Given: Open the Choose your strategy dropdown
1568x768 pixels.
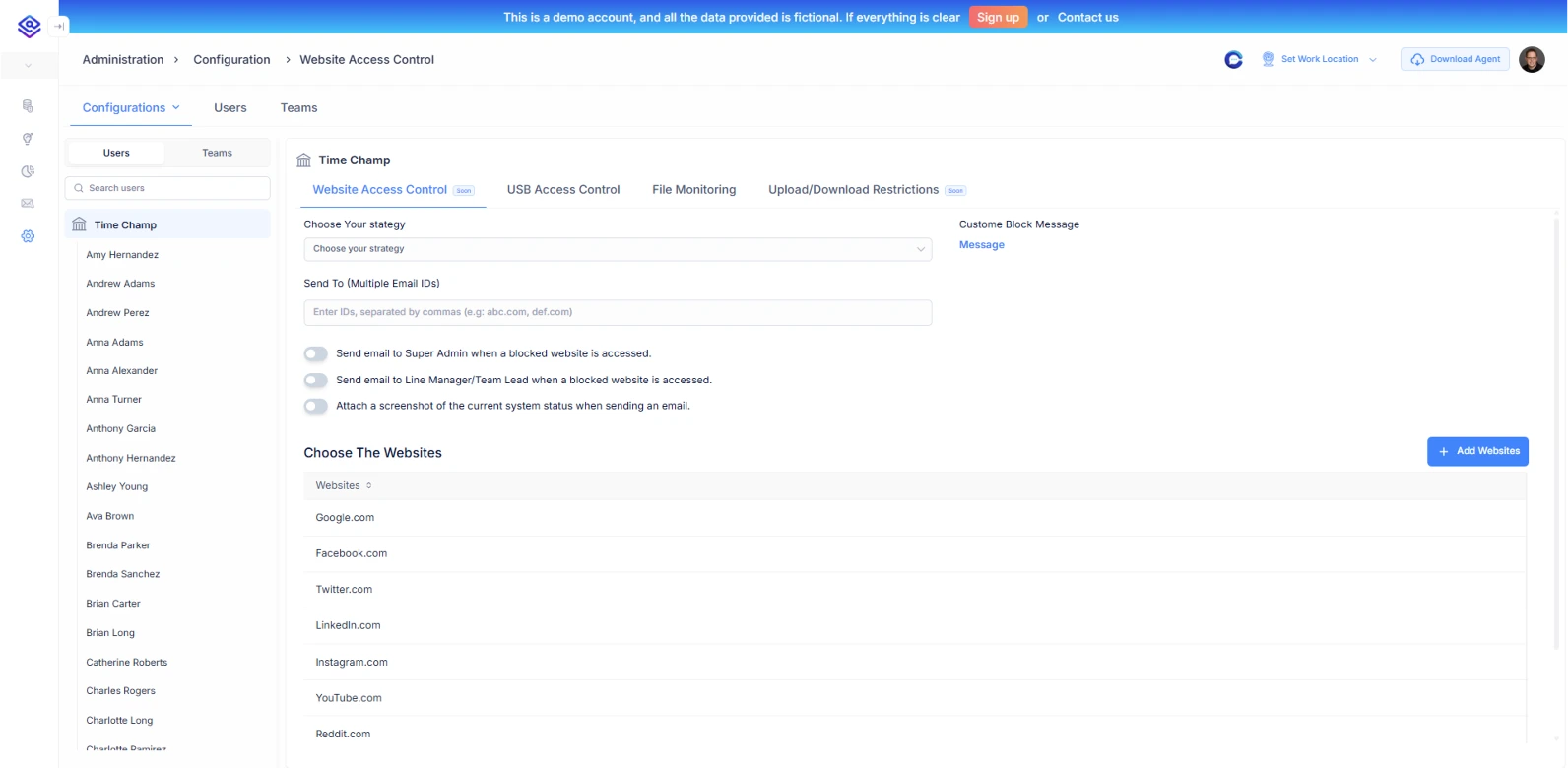Looking at the screenshot, I should coord(618,249).
